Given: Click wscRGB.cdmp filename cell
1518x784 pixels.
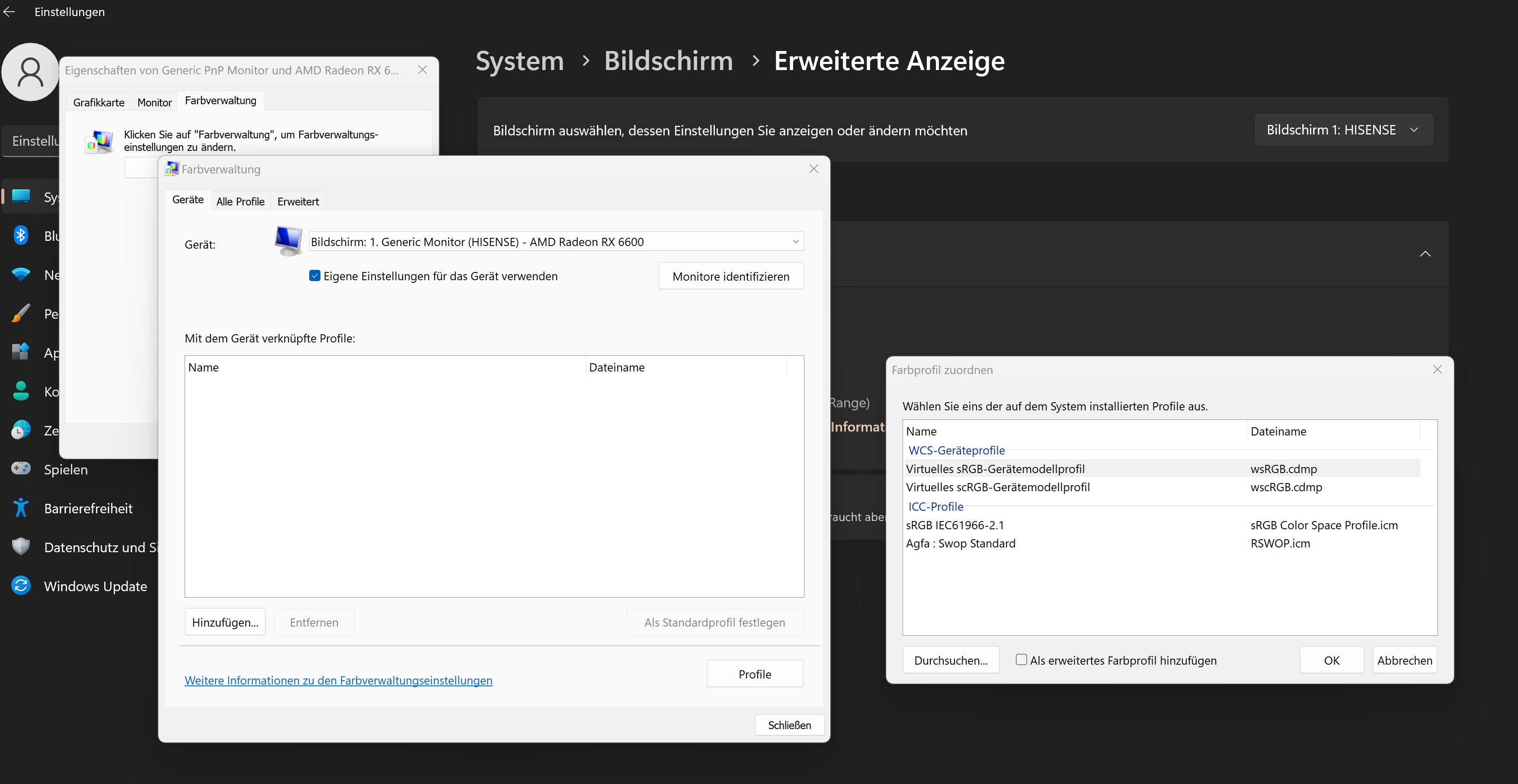Looking at the screenshot, I should [x=1286, y=487].
